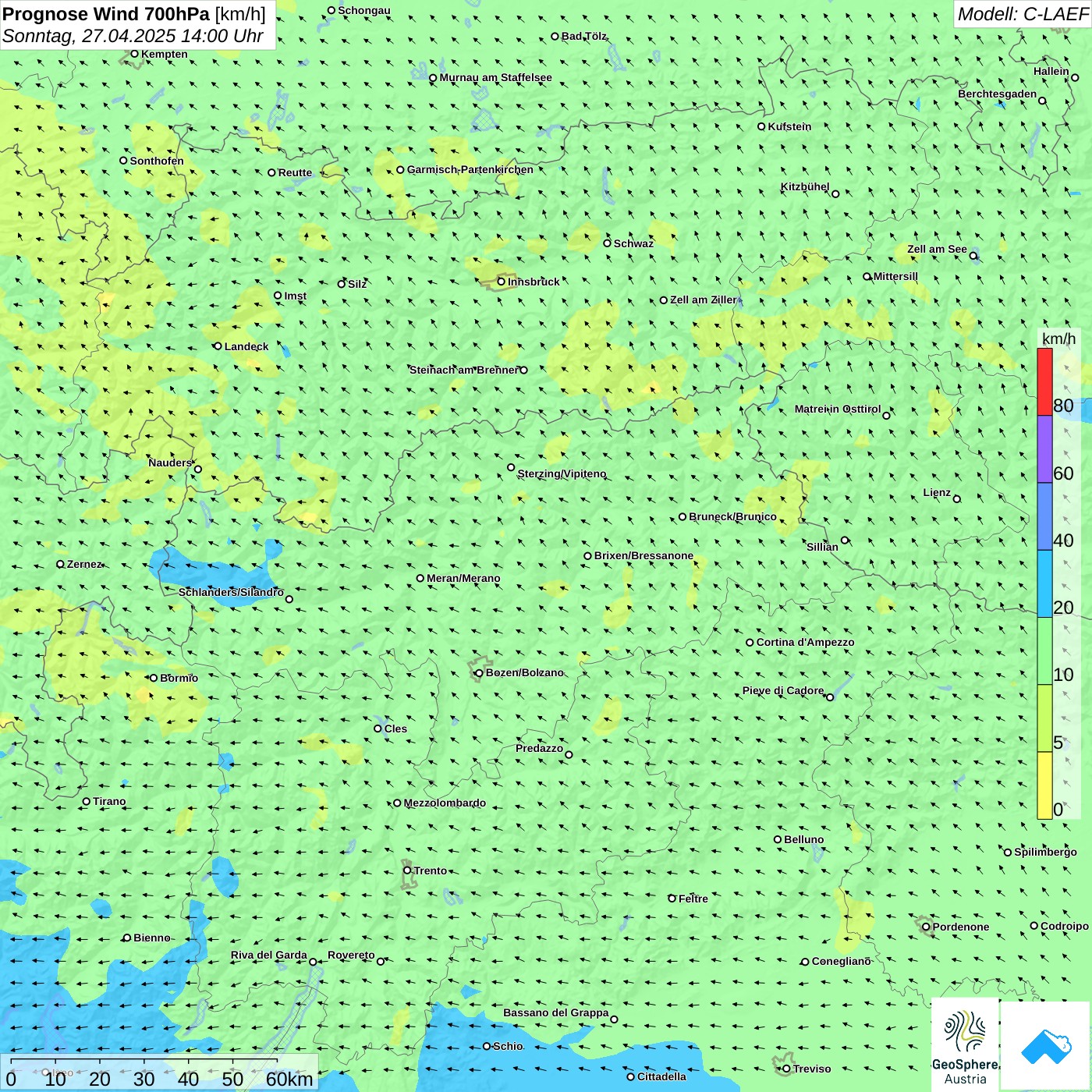Click the 'Schlanders/Silandro' label
This screenshot has width=1092, height=1092.
pos(231,592)
